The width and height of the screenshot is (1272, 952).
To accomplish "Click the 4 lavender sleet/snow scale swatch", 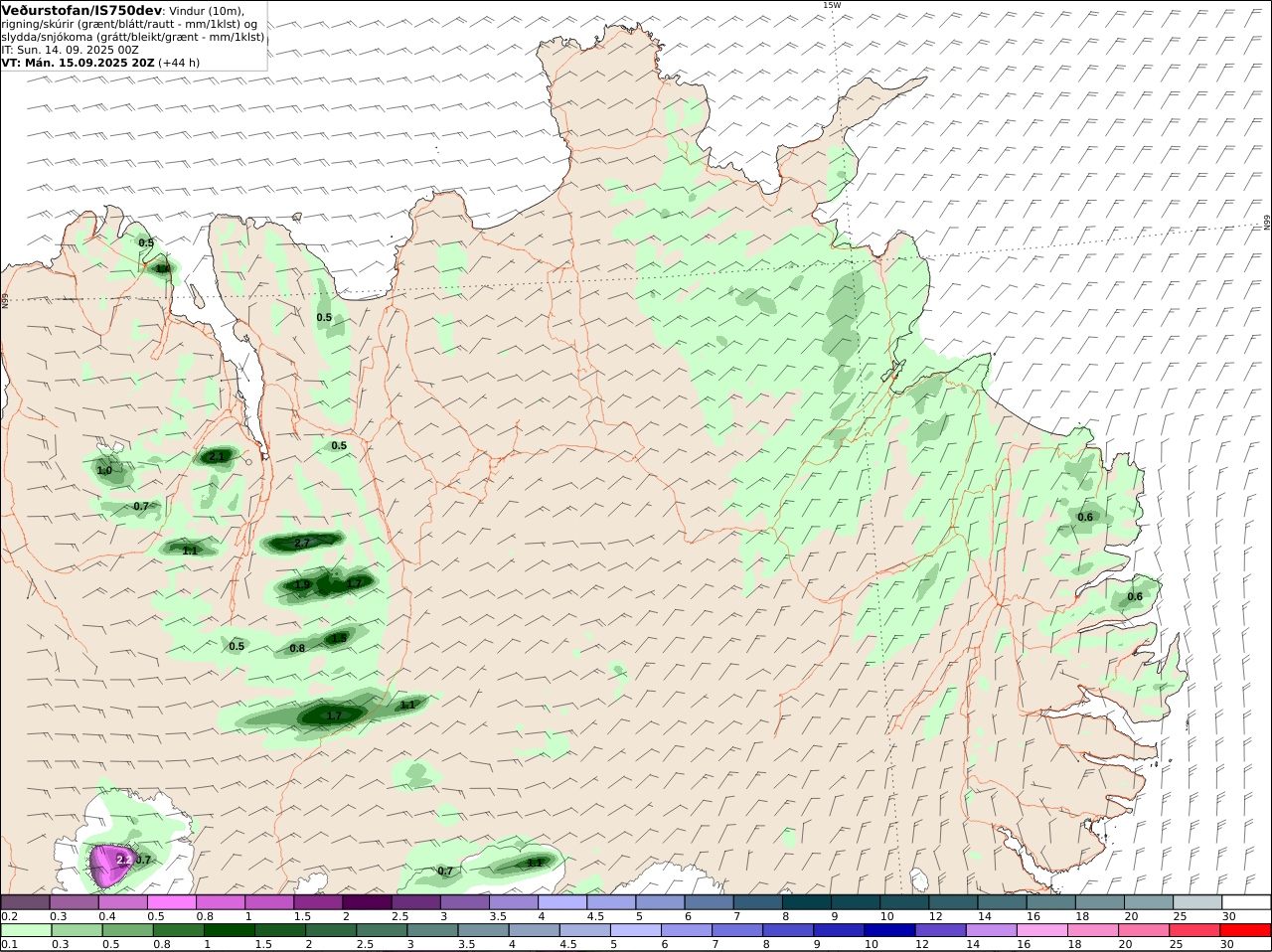I will [x=562, y=901].
